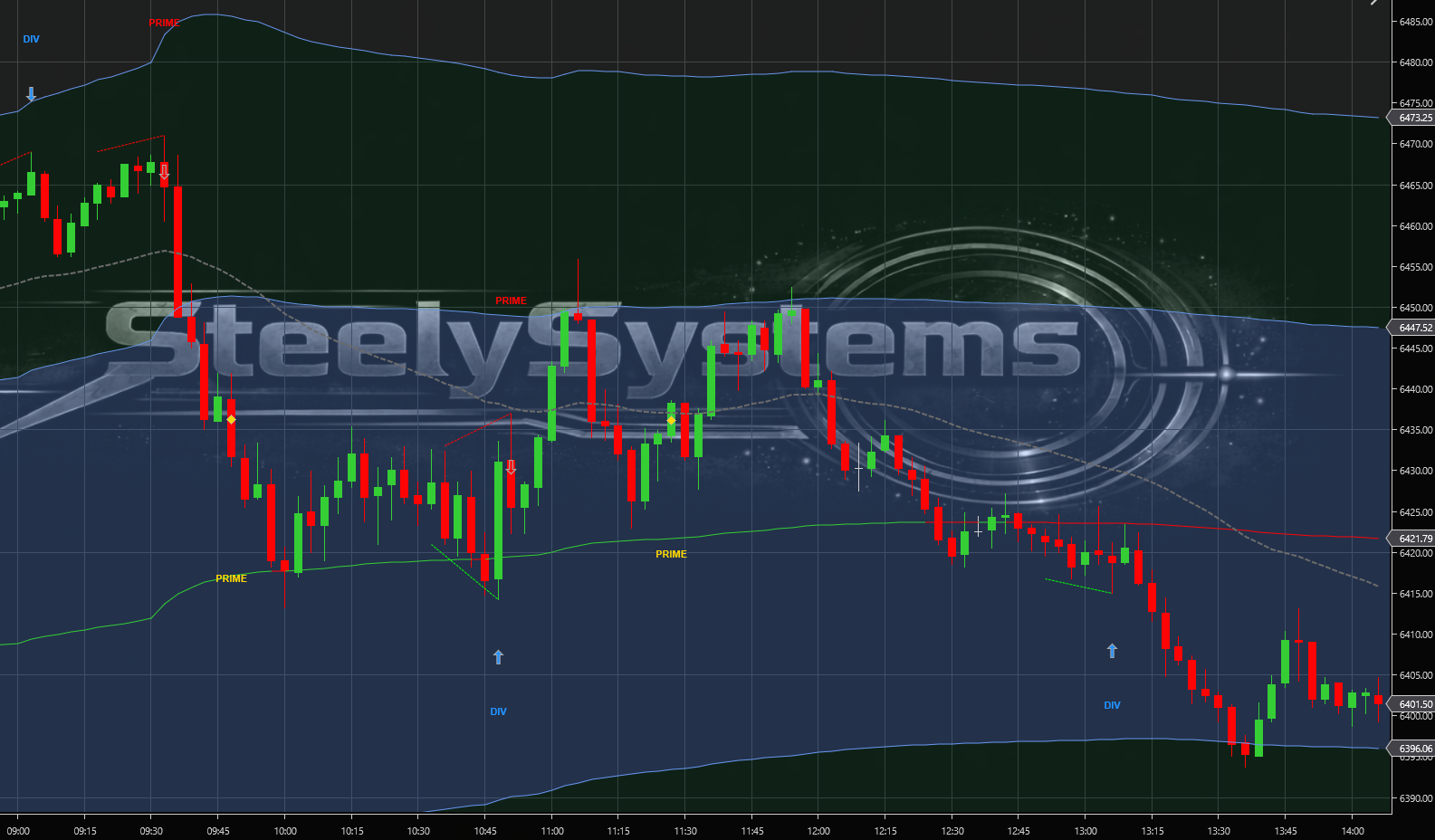Click the 6396.06 lower band price tag
Screen dimensions: 1435x840
click(1411, 749)
